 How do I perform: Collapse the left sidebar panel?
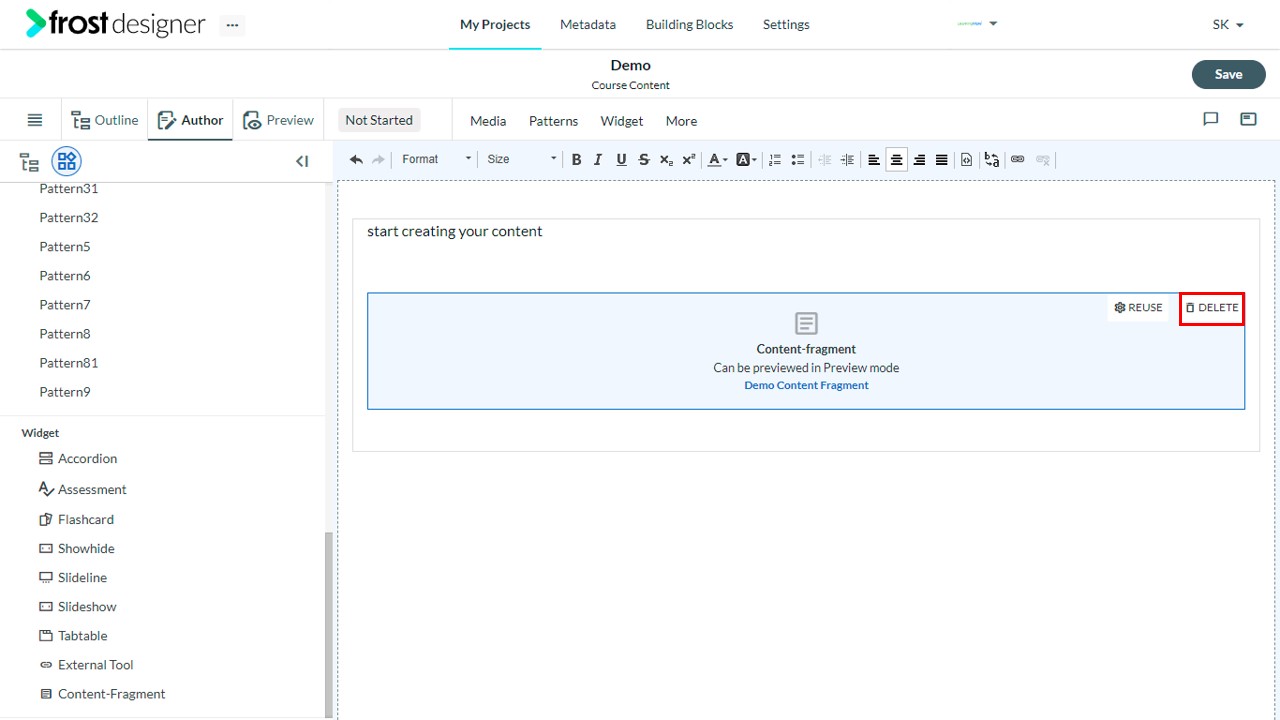(302, 161)
